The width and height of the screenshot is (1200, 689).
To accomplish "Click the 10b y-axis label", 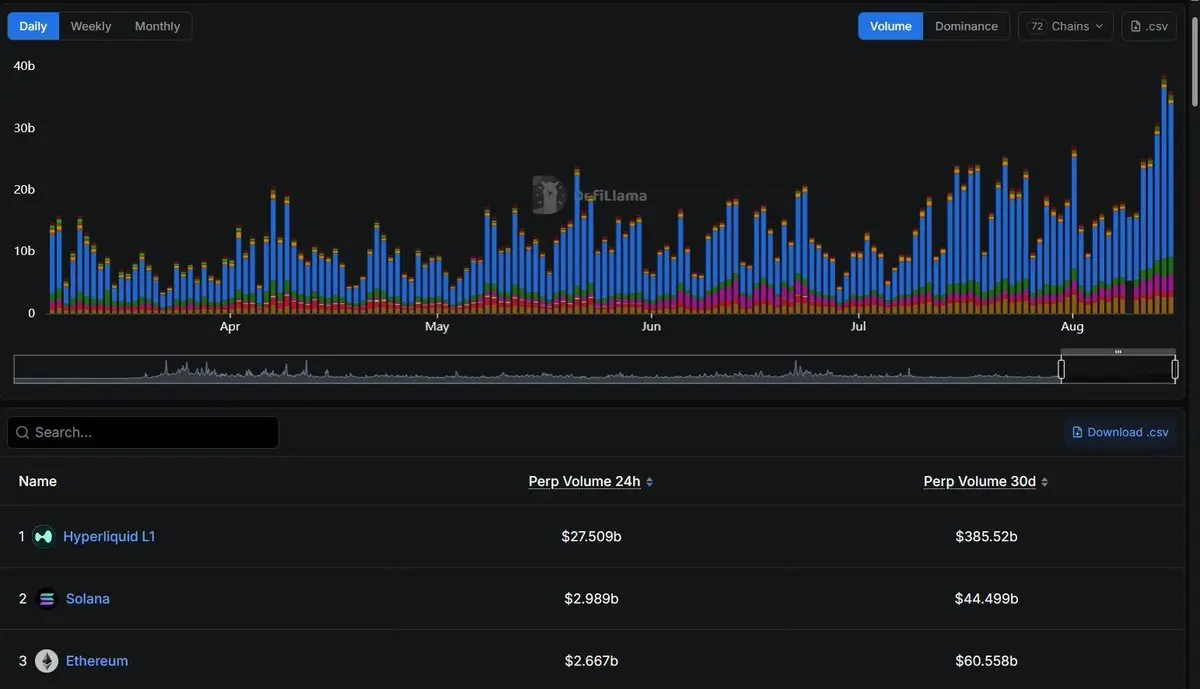I will [24, 251].
